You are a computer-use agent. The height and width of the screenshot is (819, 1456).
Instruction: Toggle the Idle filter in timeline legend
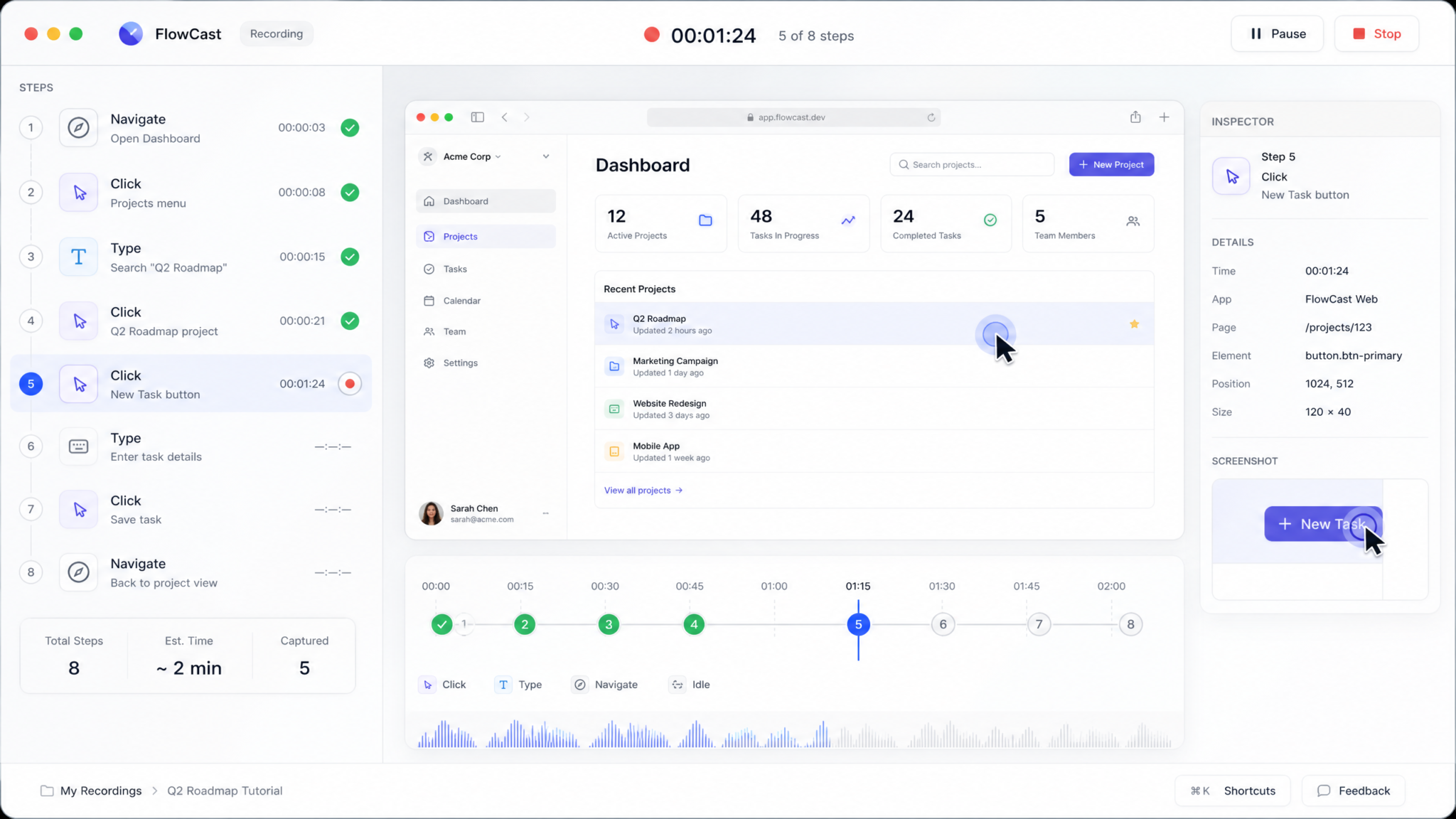690,685
